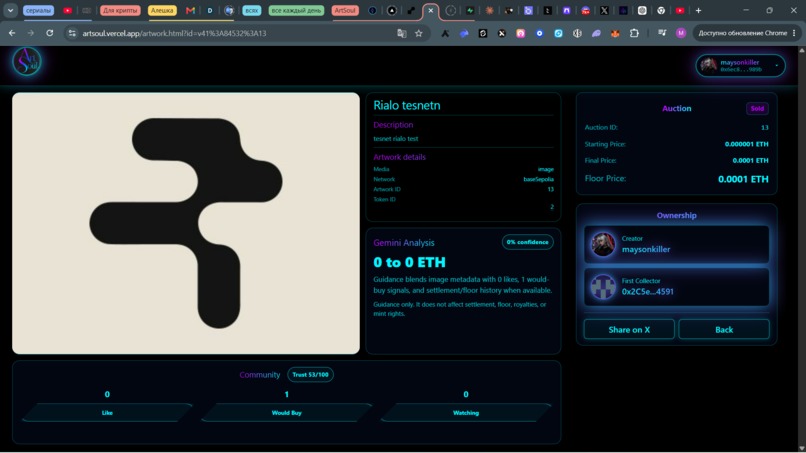Expand the tab search dropdown arrow
This screenshot has height=453, width=806.
coord(10,10)
